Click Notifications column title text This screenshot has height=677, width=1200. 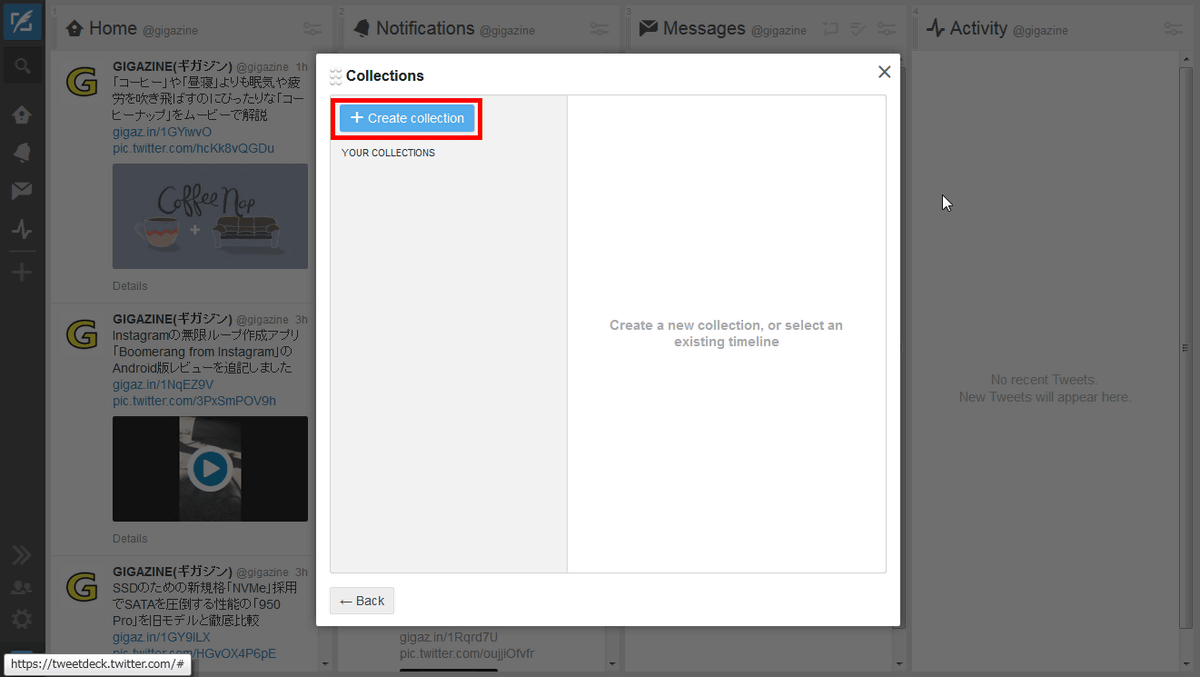pos(425,28)
